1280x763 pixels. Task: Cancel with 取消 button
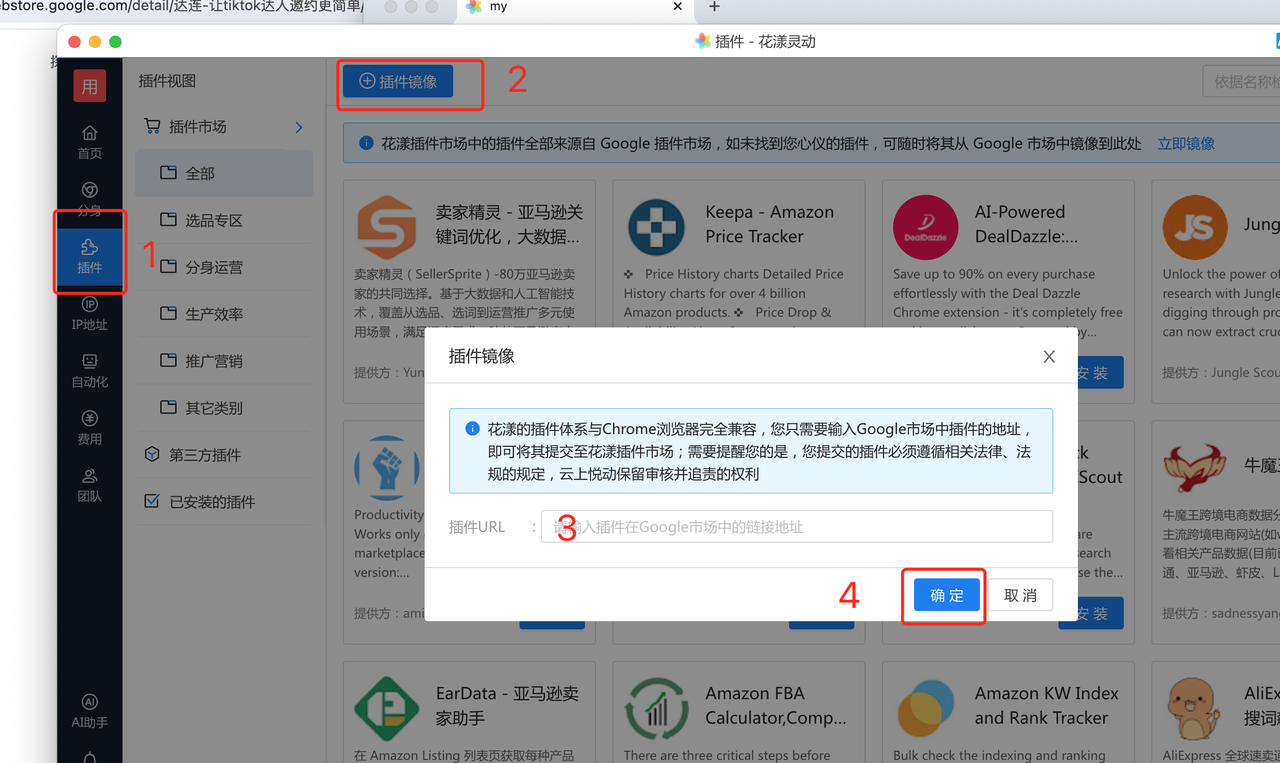(x=1021, y=596)
